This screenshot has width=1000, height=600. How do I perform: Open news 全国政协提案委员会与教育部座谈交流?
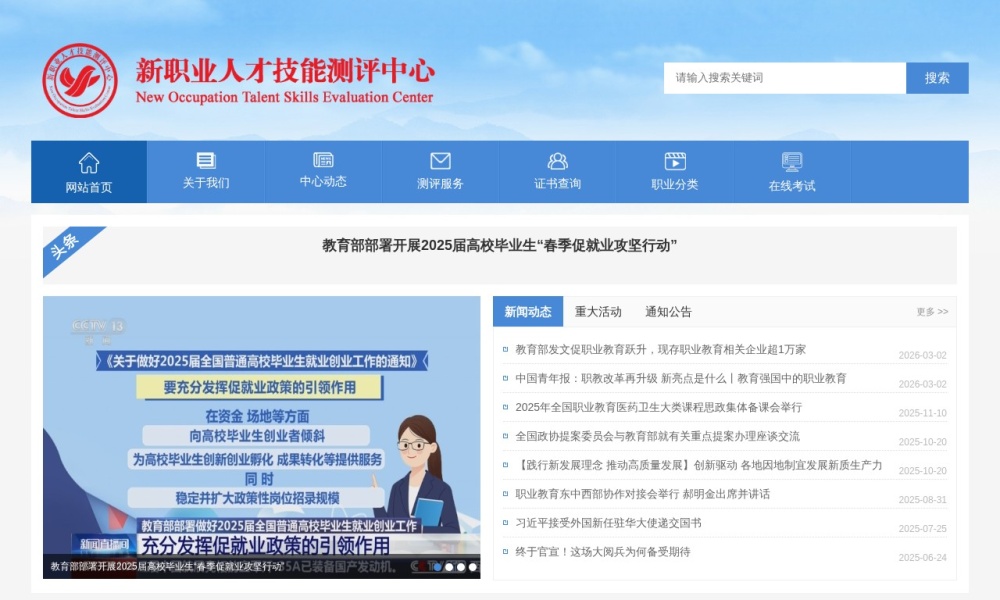[x=657, y=436]
